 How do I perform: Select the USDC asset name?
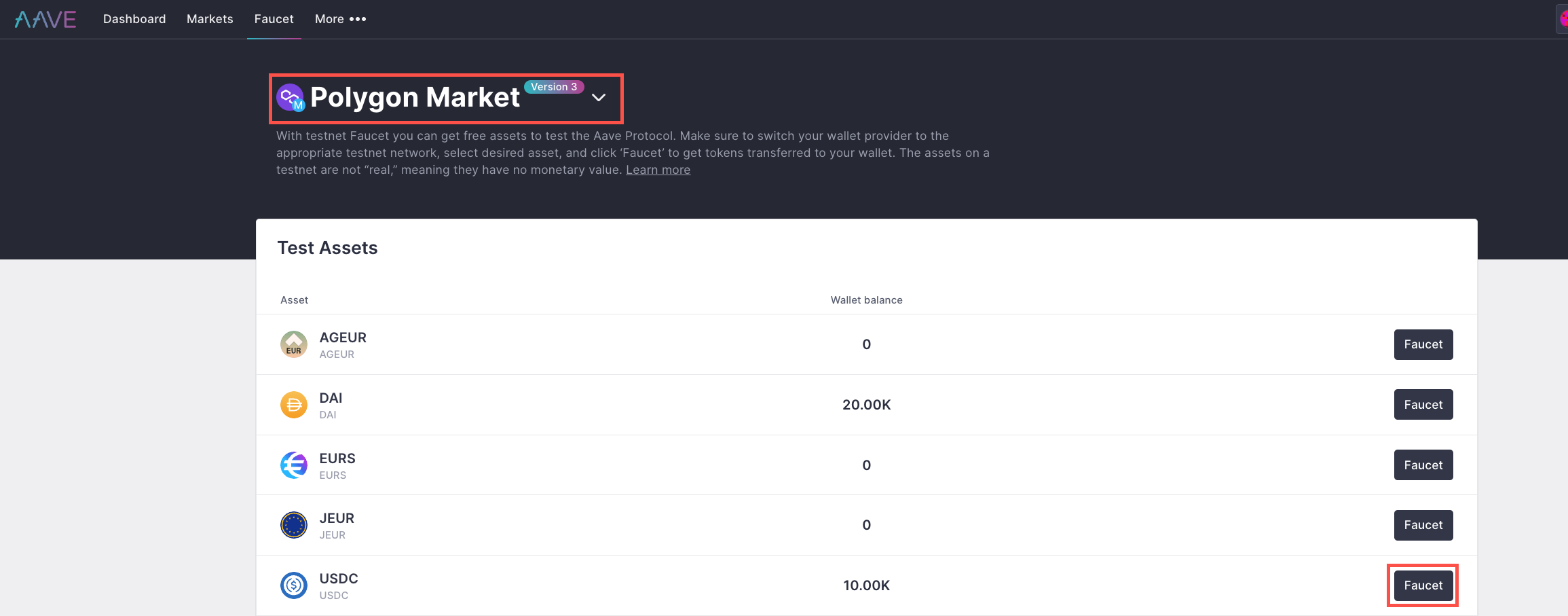click(x=339, y=579)
